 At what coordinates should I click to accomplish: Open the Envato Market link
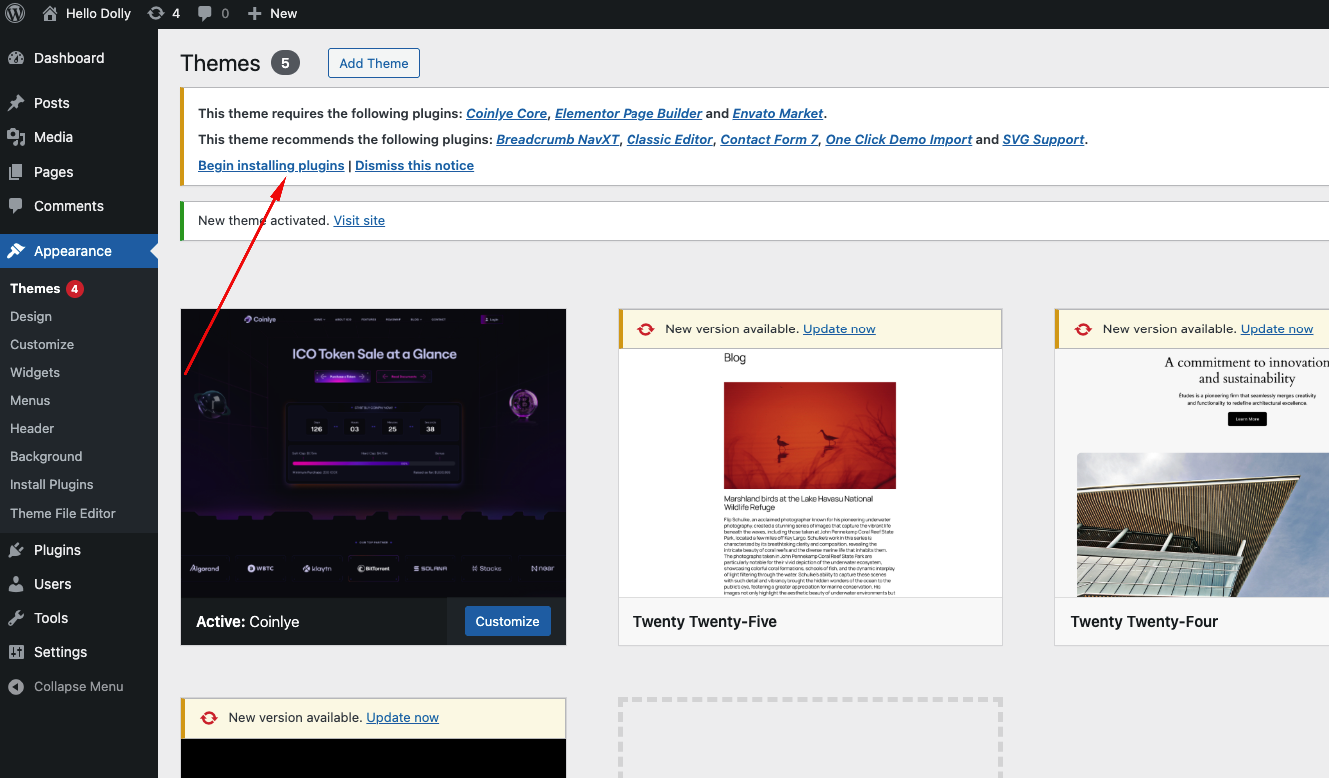point(778,113)
